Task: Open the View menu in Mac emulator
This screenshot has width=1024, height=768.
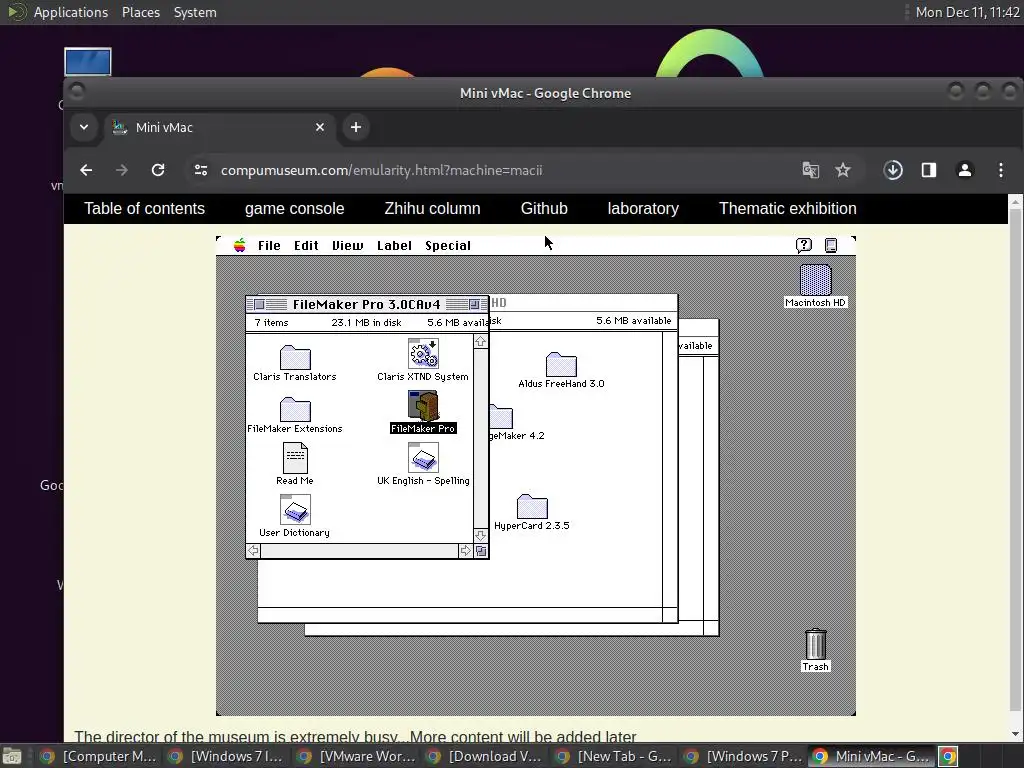Action: point(347,246)
